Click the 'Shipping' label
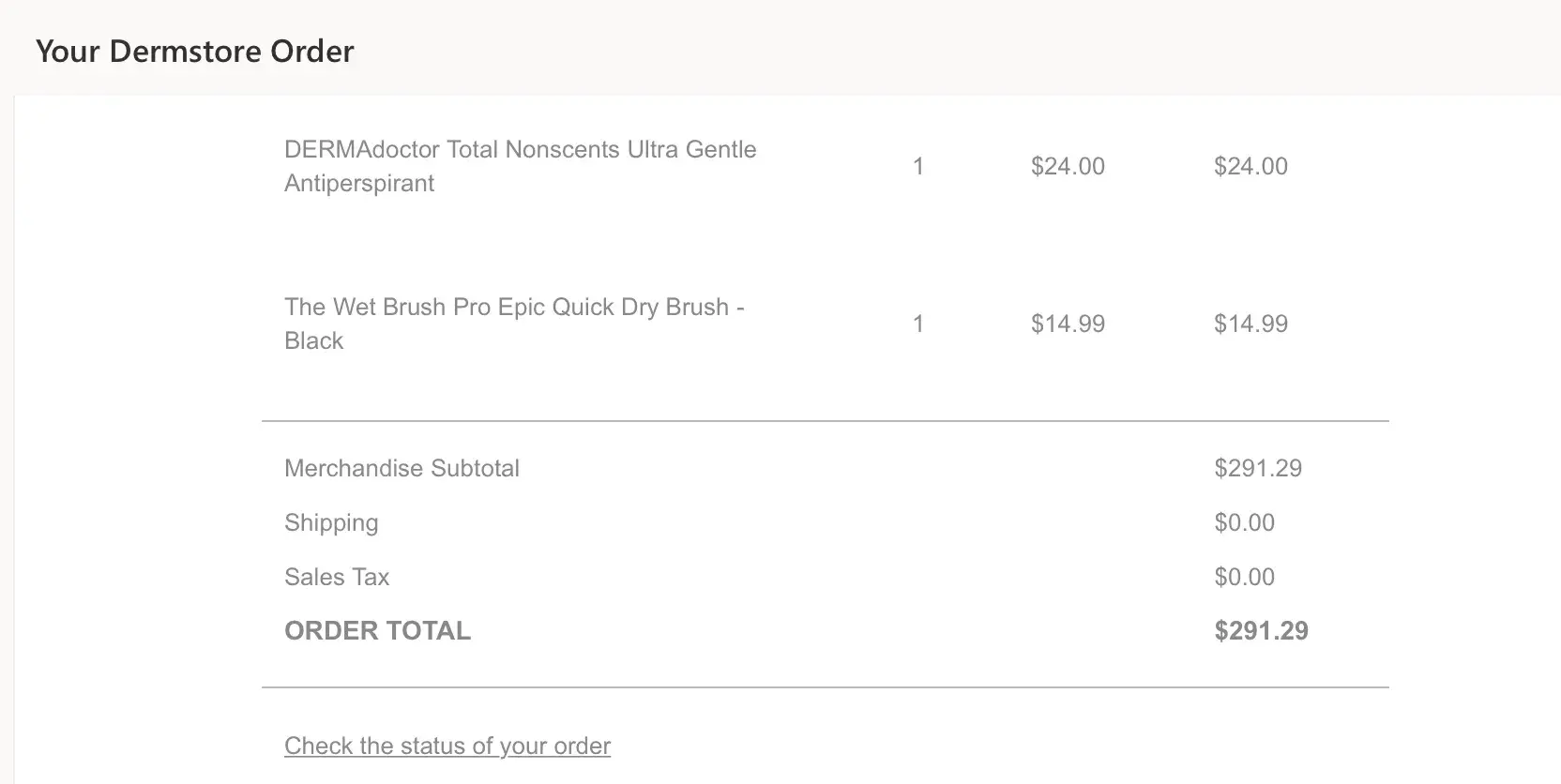Screen dimensions: 1561x784 pos(331,522)
